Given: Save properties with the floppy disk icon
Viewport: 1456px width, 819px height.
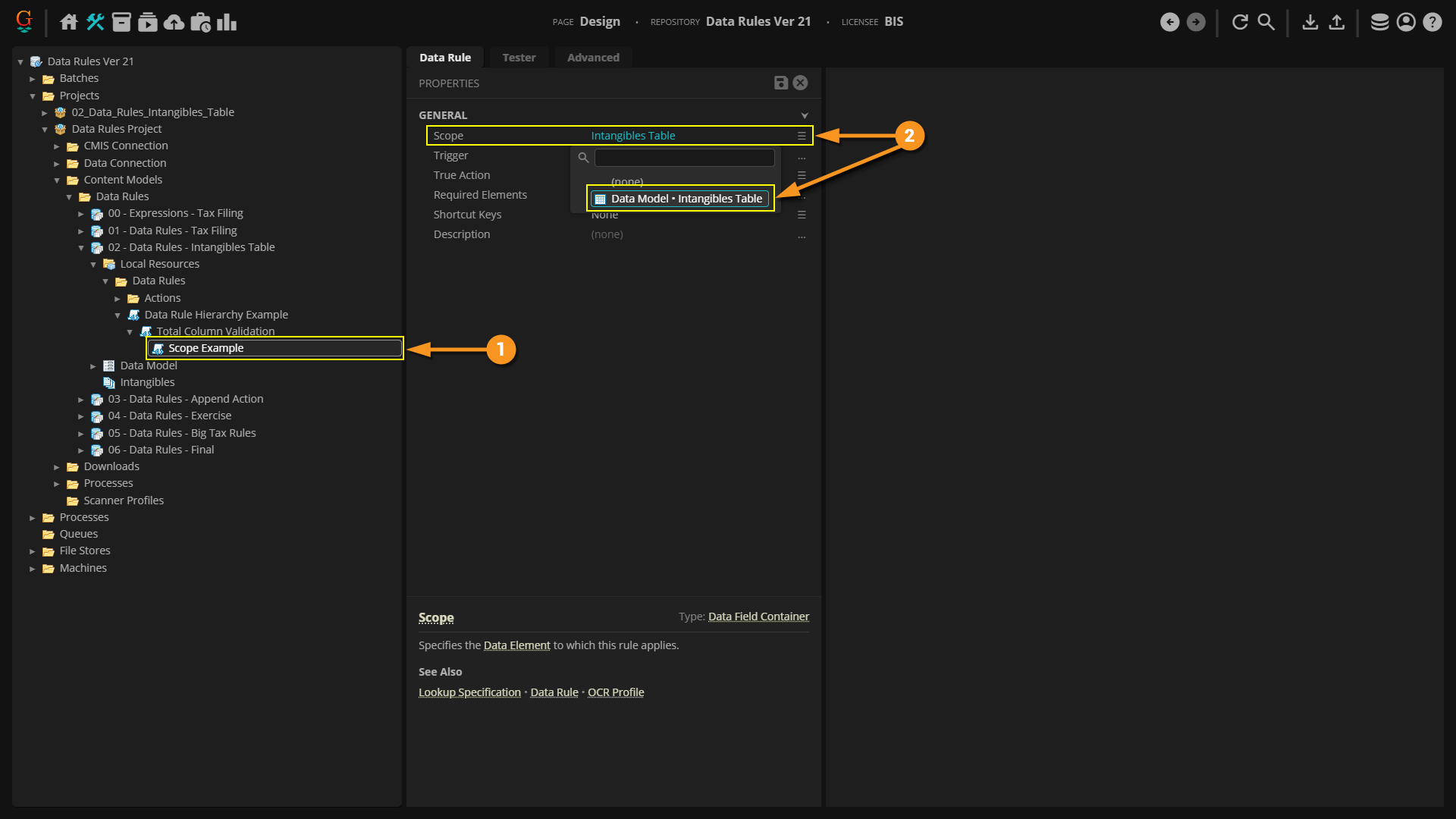Looking at the screenshot, I should tap(780, 83).
